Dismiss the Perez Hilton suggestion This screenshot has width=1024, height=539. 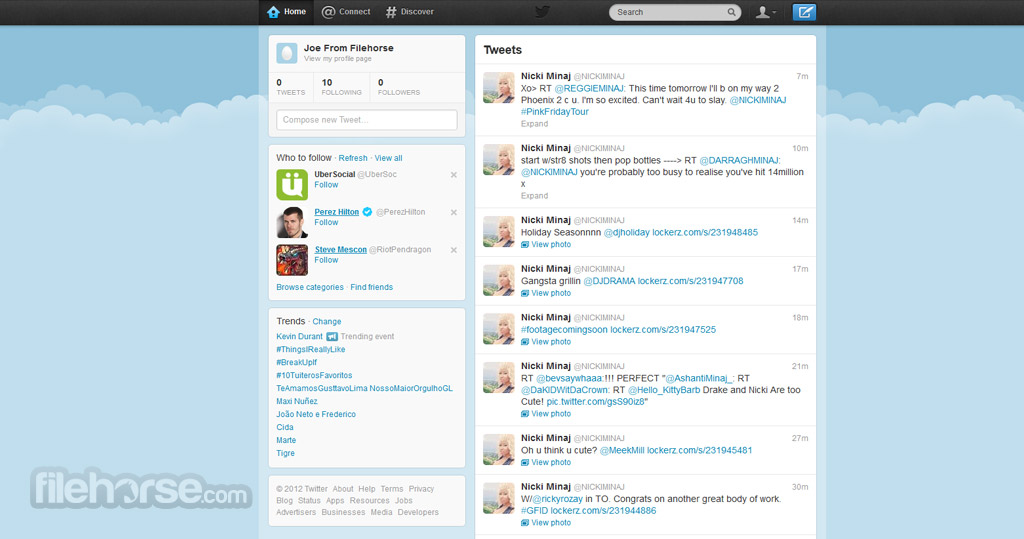(x=453, y=212)
